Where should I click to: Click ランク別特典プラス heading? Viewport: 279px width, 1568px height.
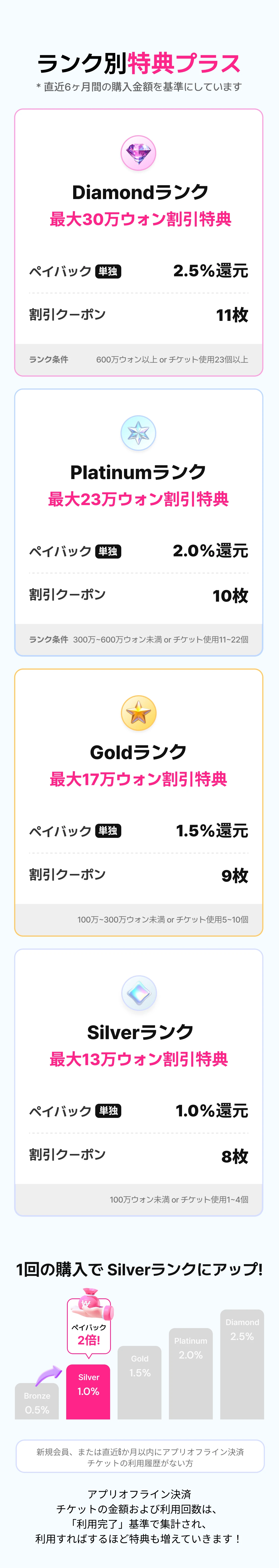point(139,63)
